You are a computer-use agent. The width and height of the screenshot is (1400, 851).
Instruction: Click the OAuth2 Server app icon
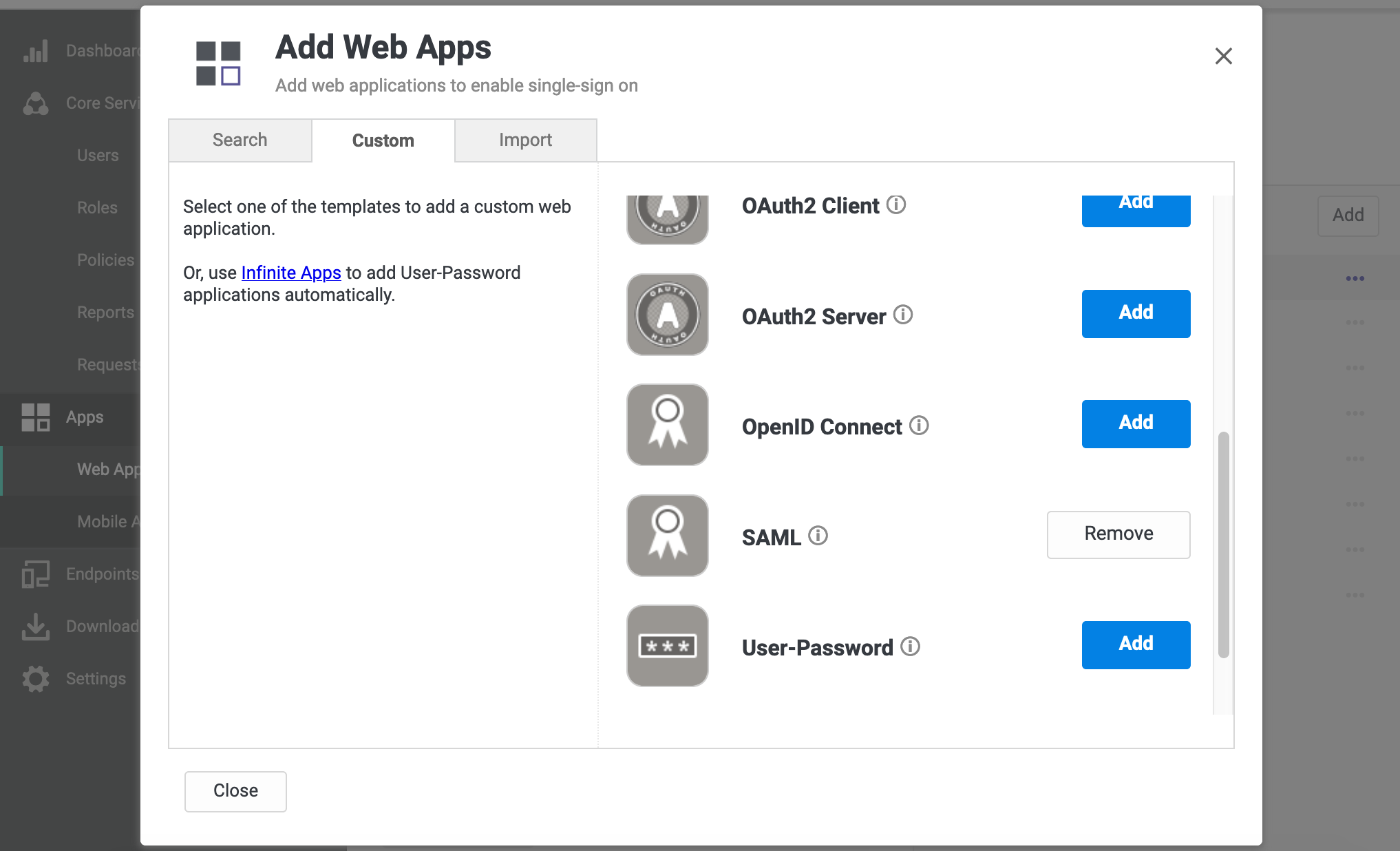(666, 315)
